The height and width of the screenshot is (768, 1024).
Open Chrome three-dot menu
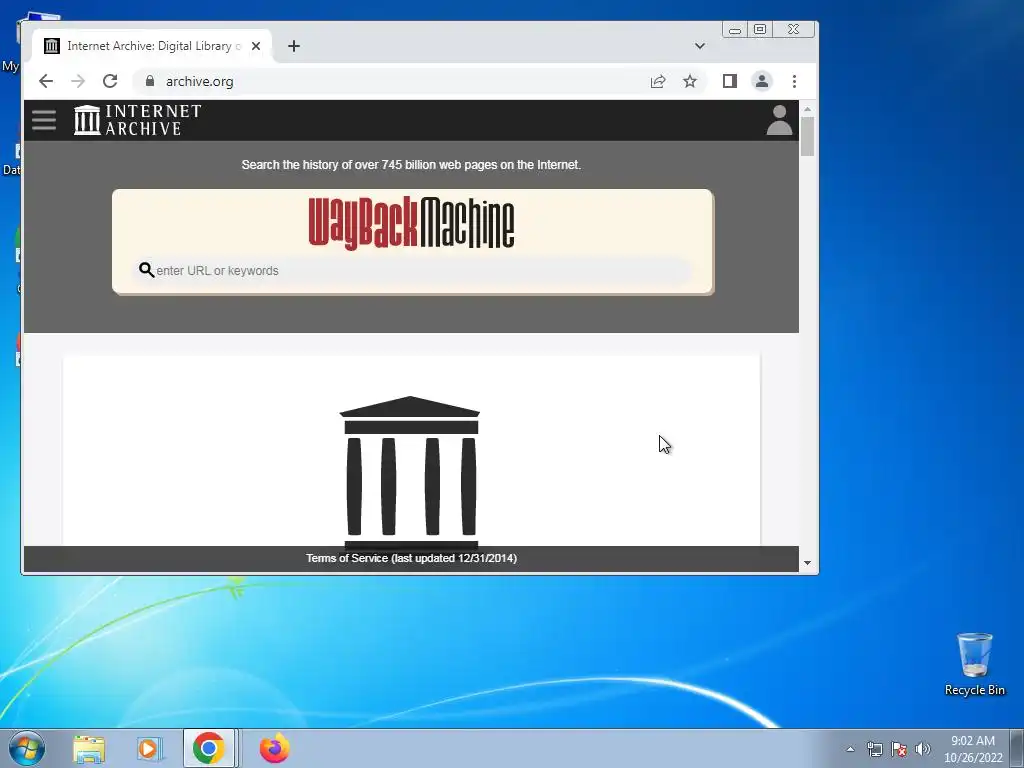point(794,81)
